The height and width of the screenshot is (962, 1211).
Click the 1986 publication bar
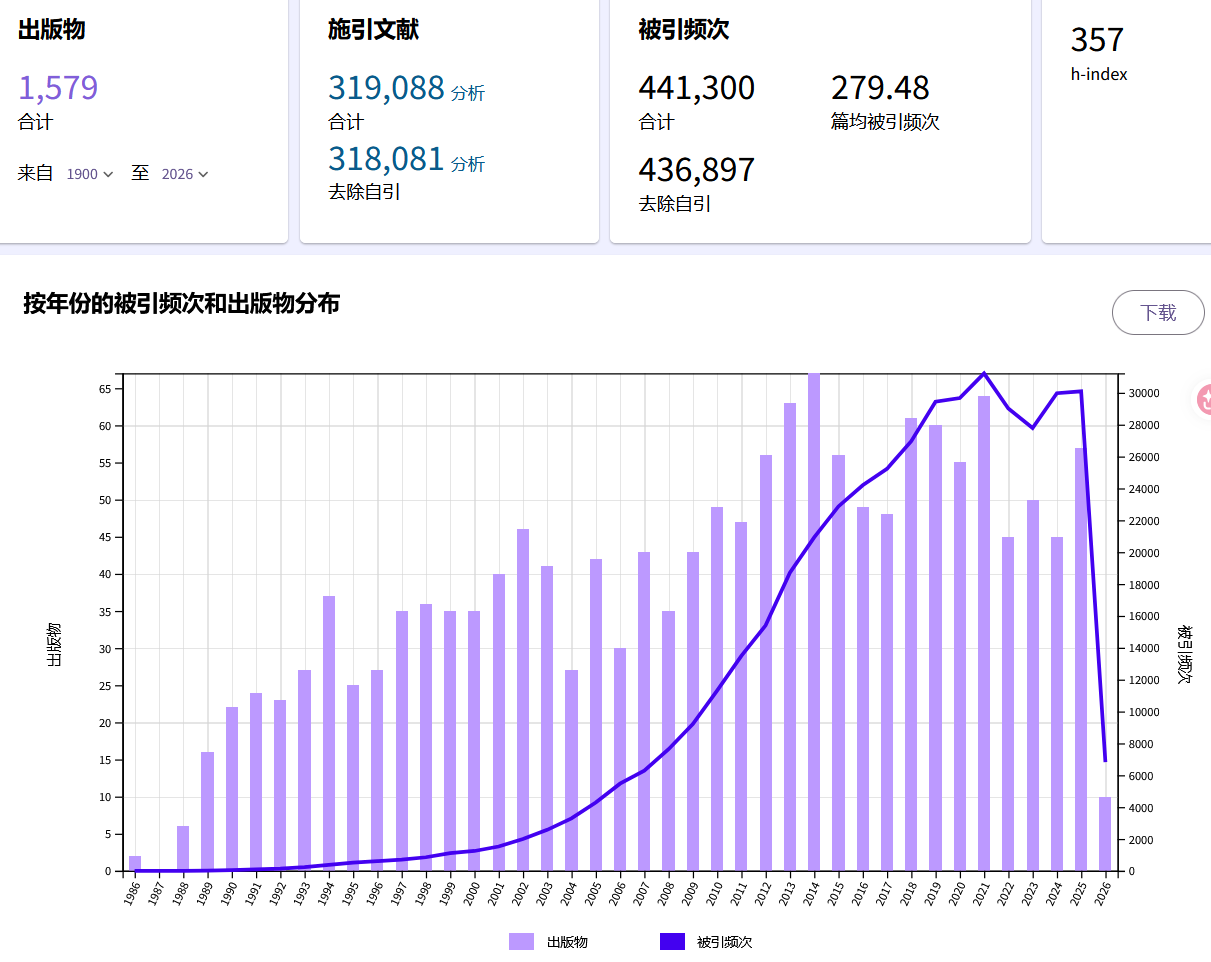[135, 863]
